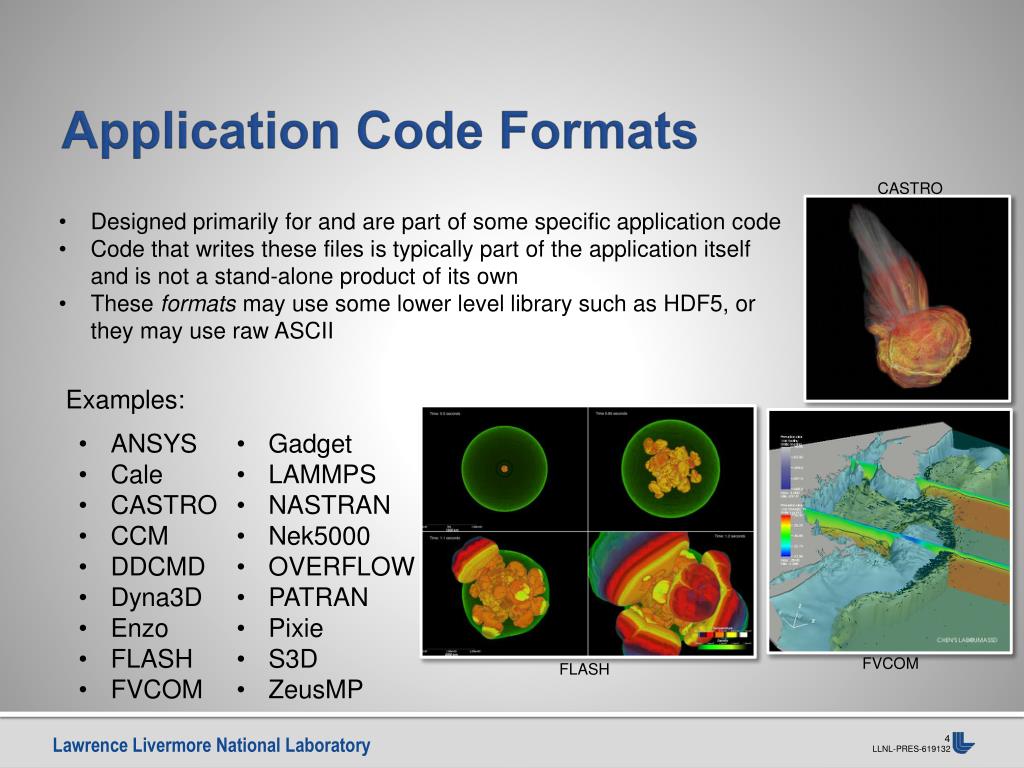Select the Nek5000 list item
This screenshot has height=768, width=1024.
pyautogui.click(x=319, y=536)
